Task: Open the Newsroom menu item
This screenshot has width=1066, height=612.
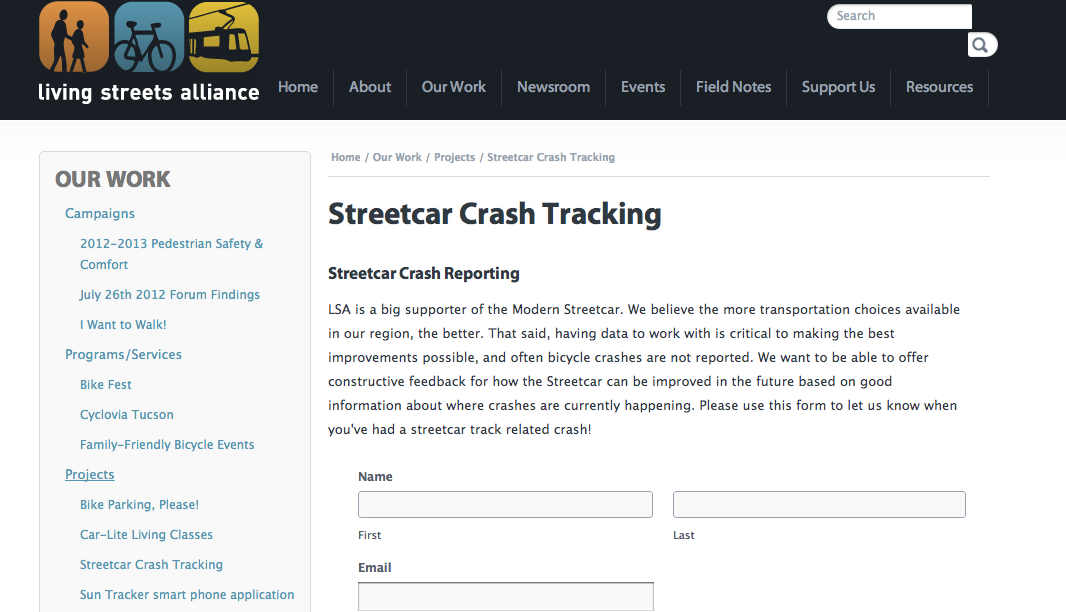Action: pyautogui.click(x=553, y=87)
